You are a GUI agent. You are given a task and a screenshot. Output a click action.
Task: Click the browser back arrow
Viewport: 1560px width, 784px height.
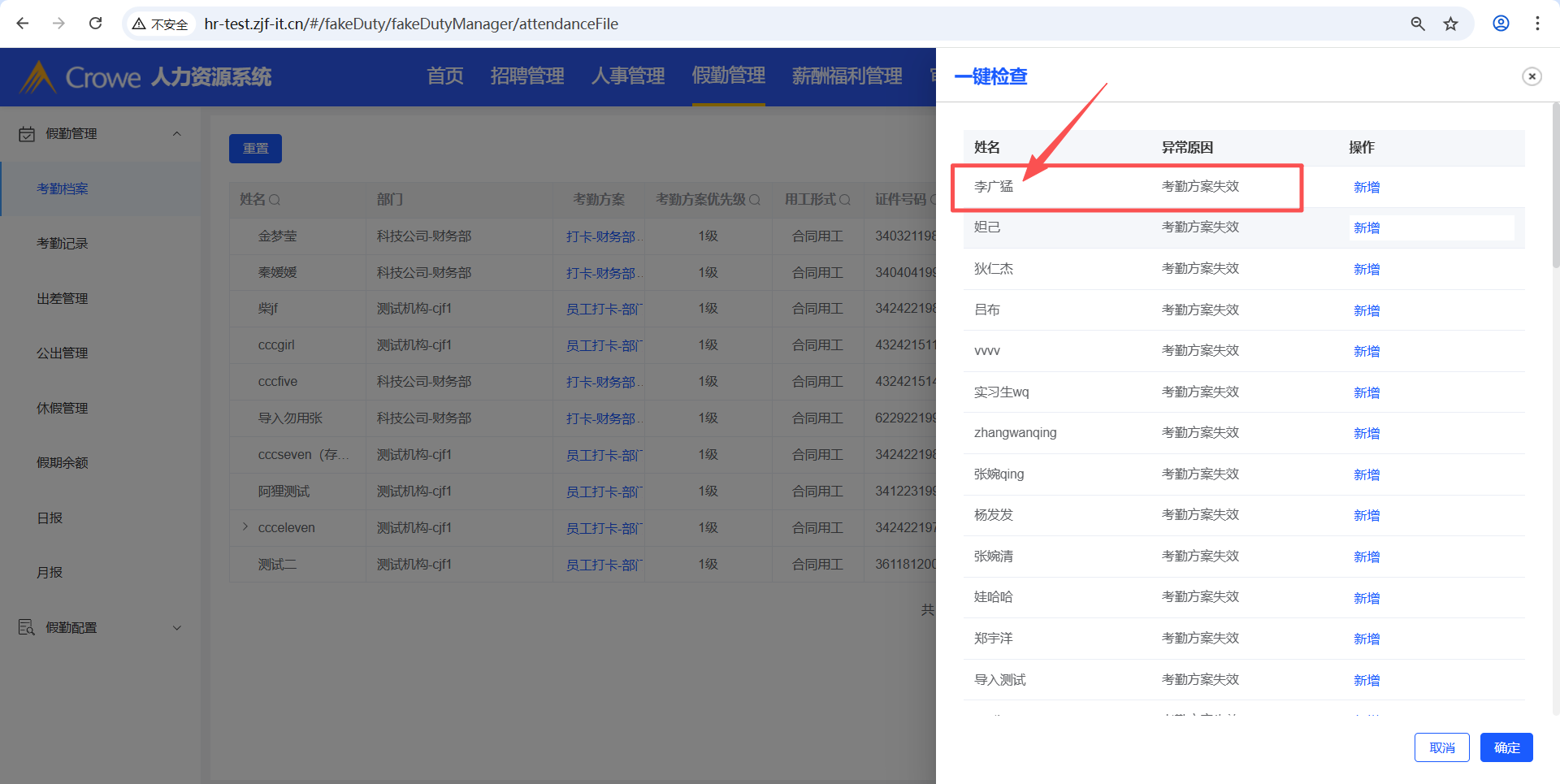click(x=23, y=24)
